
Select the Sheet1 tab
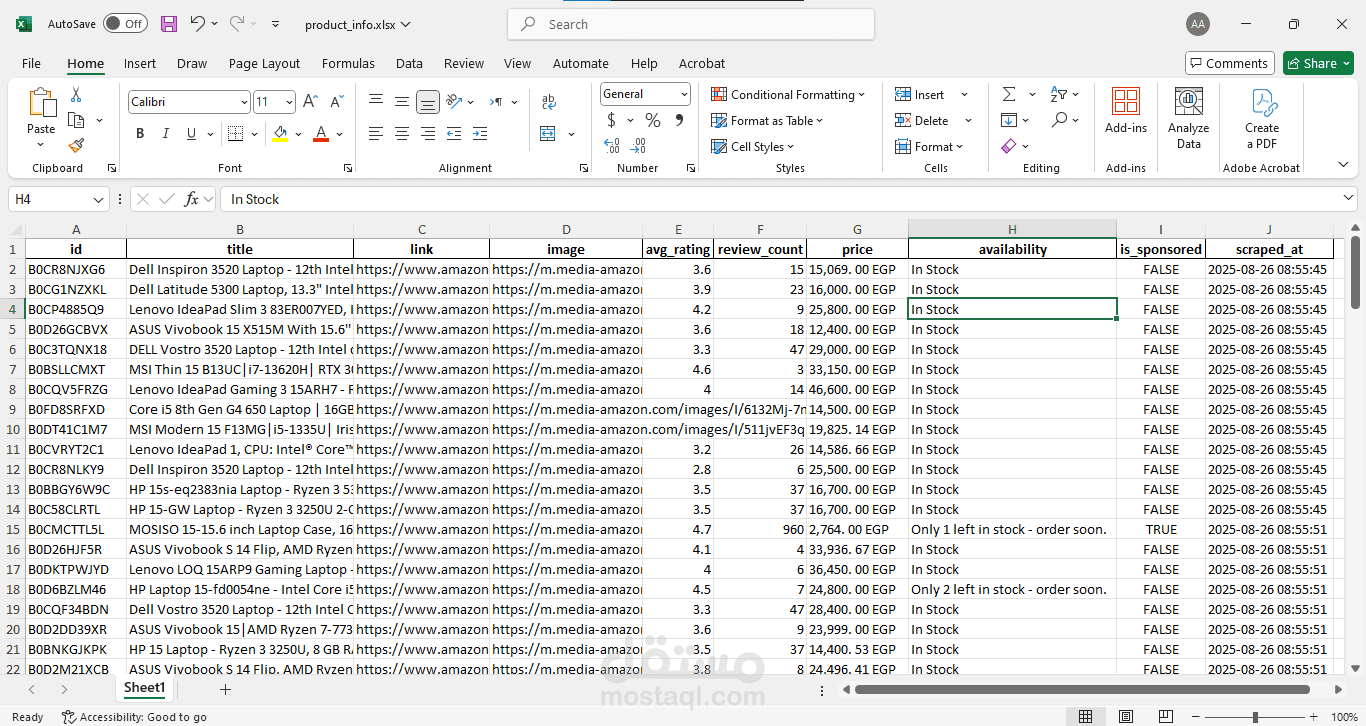[x=144, y=688]
